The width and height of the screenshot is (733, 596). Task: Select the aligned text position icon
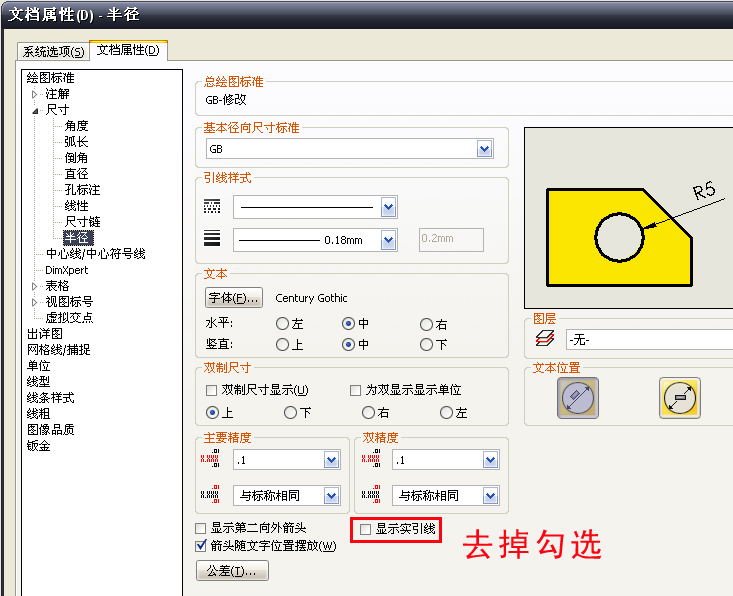pos(577,398)
